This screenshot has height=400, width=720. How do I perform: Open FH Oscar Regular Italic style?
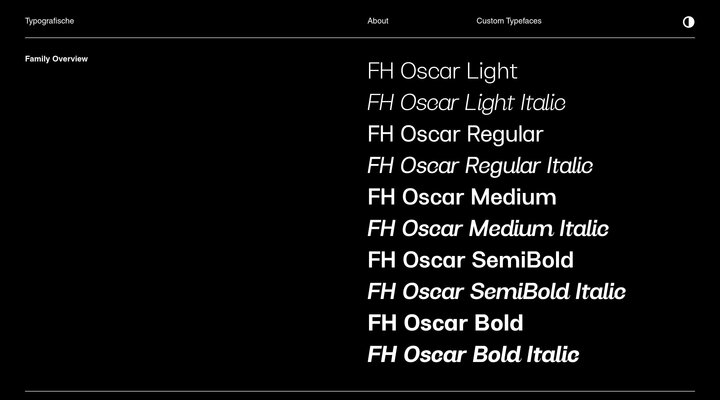click(x=480, y=166)
